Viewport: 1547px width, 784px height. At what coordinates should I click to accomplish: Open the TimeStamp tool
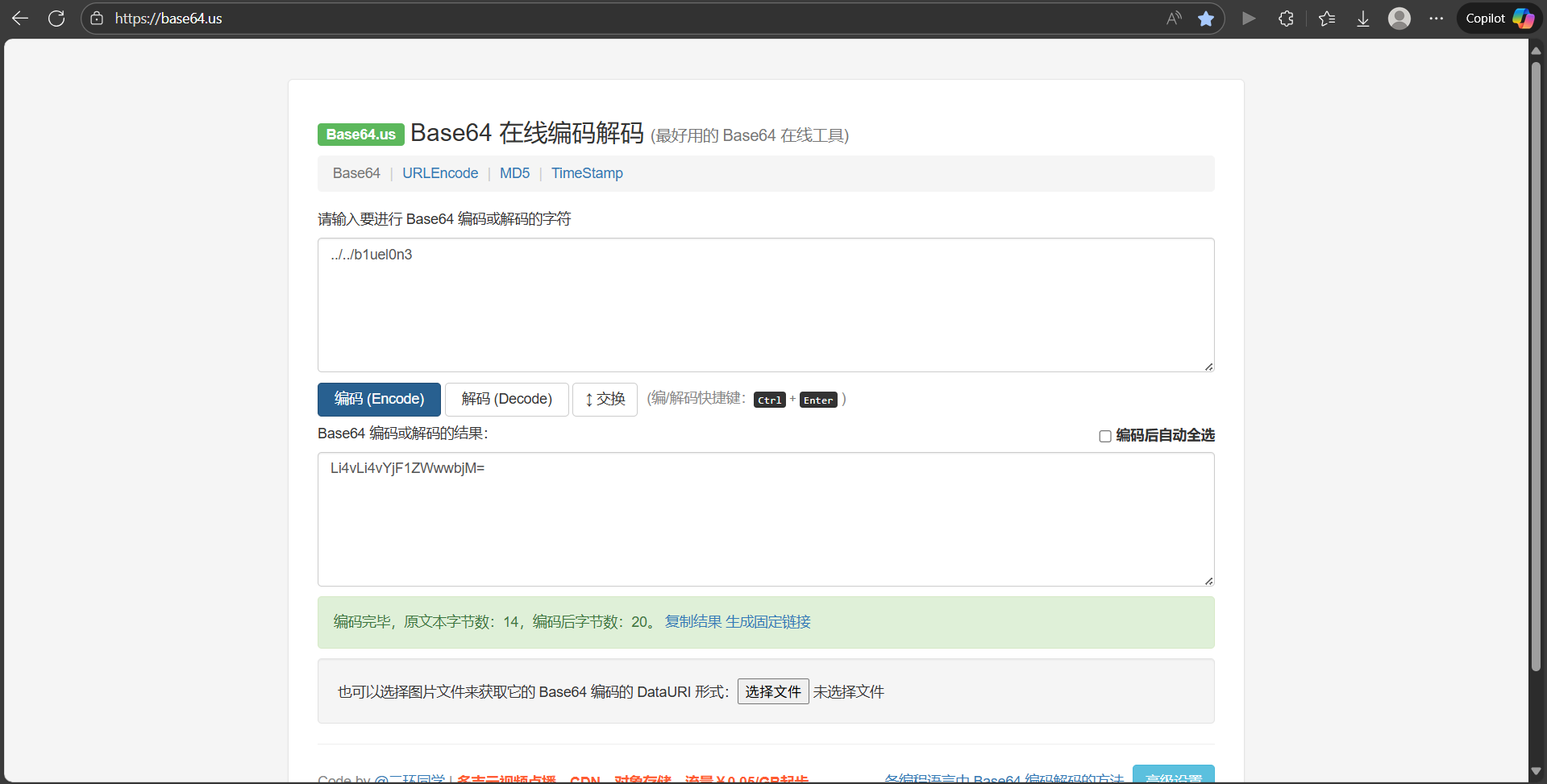click(587, 173)
